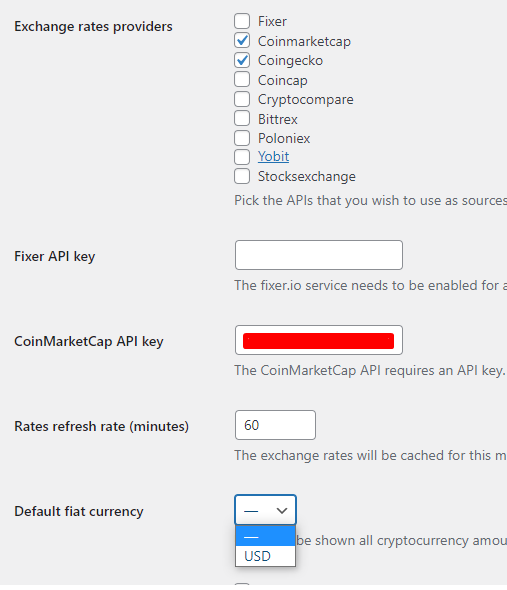Screen dimensions: 507x590
Task: Click the Cryptocompare label text
Action: 305,100
